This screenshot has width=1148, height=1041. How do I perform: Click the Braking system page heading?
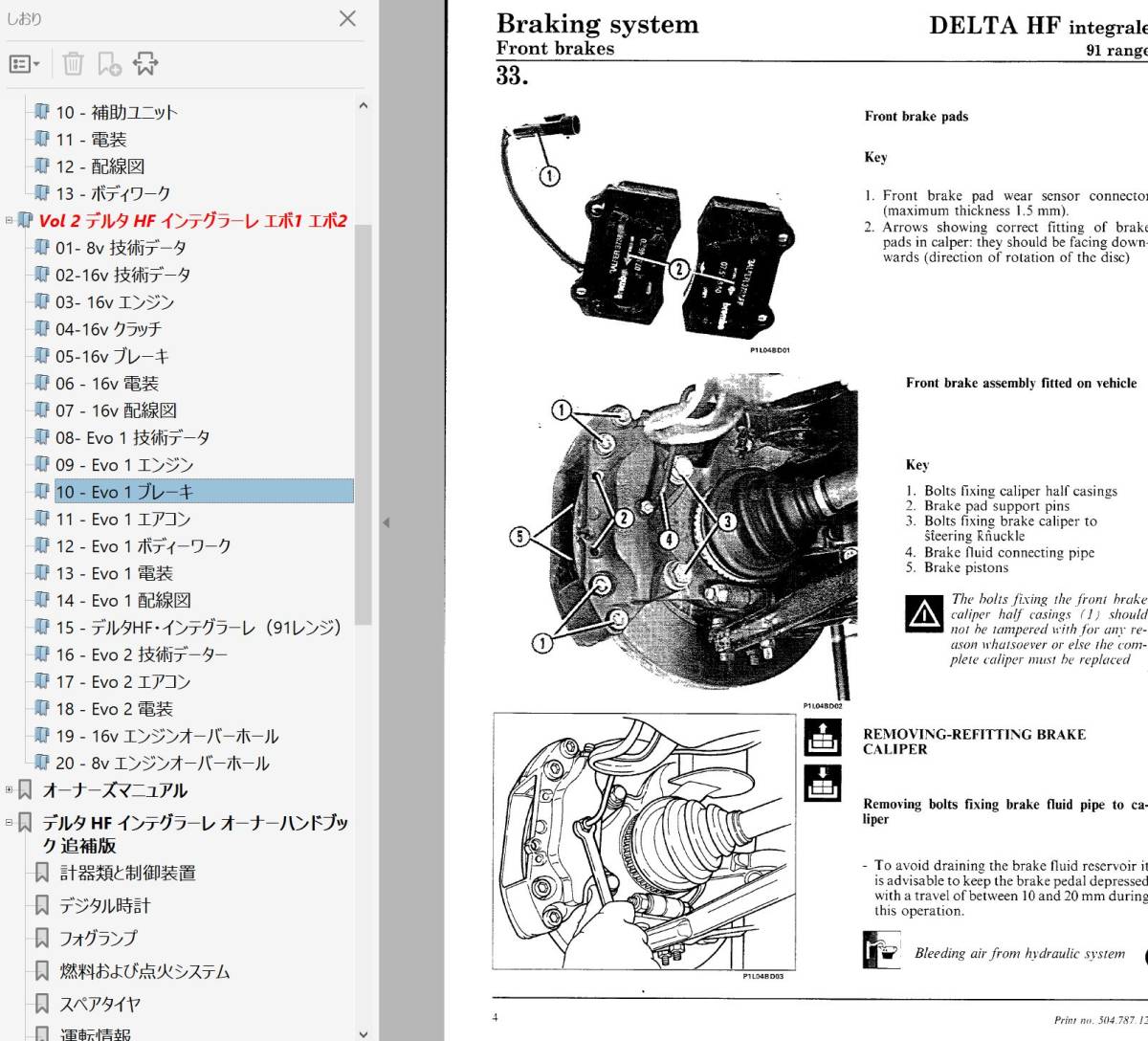click(597, 24)
